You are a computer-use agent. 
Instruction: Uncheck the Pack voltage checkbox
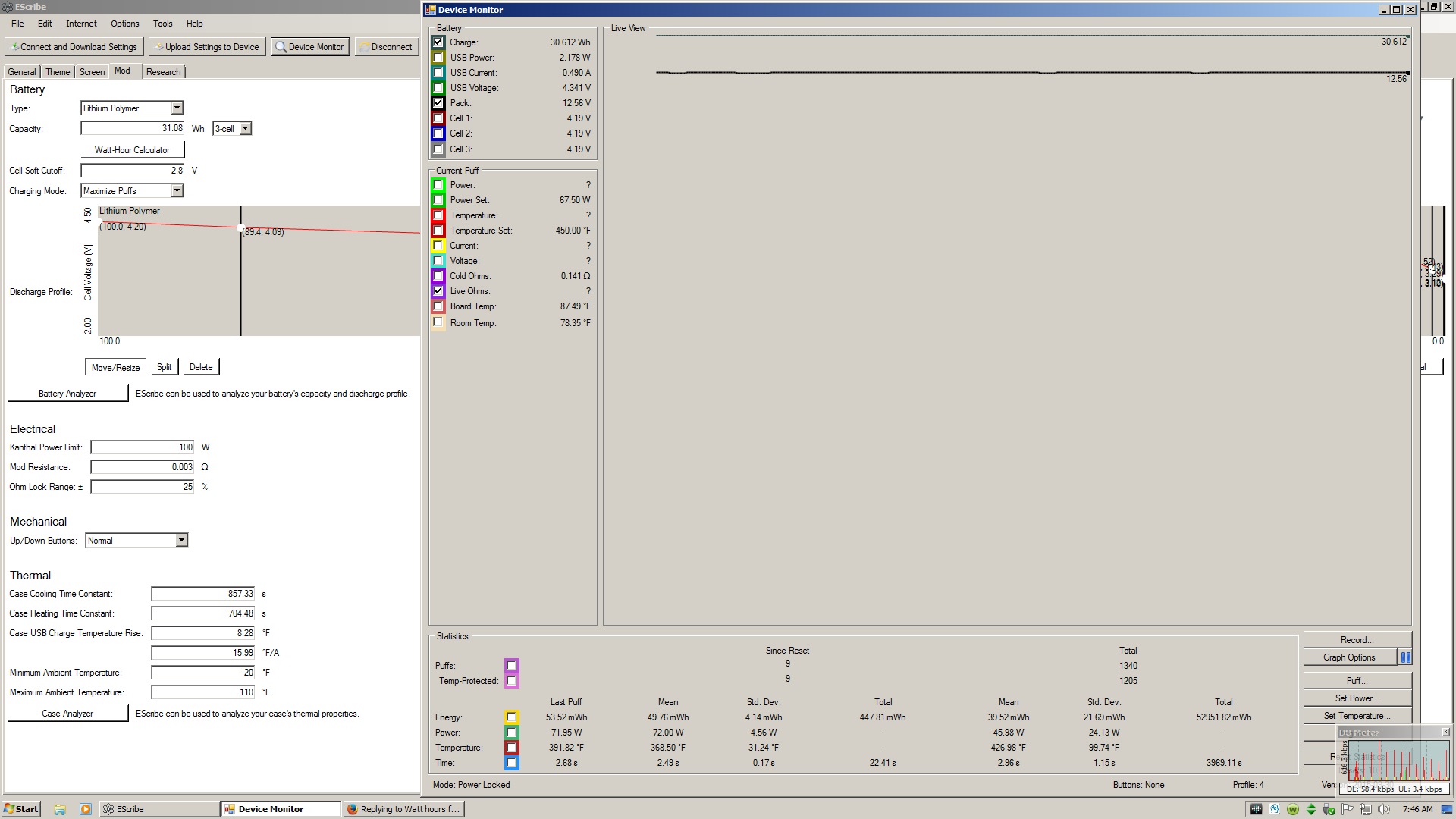(438, 103)
